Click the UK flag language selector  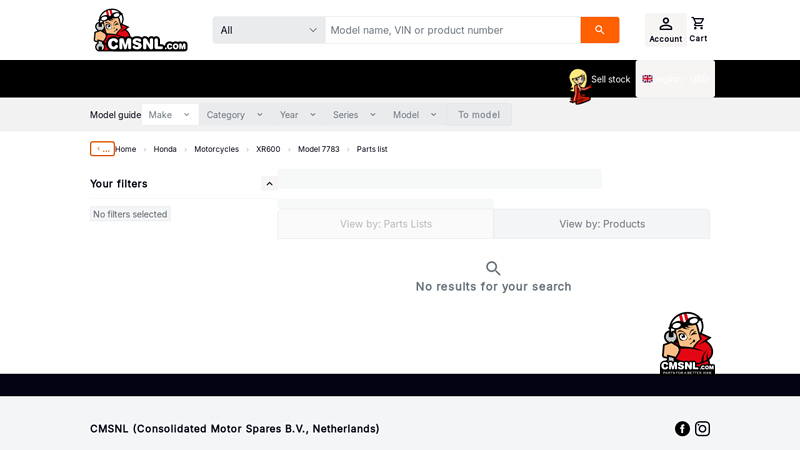(675, 79)
